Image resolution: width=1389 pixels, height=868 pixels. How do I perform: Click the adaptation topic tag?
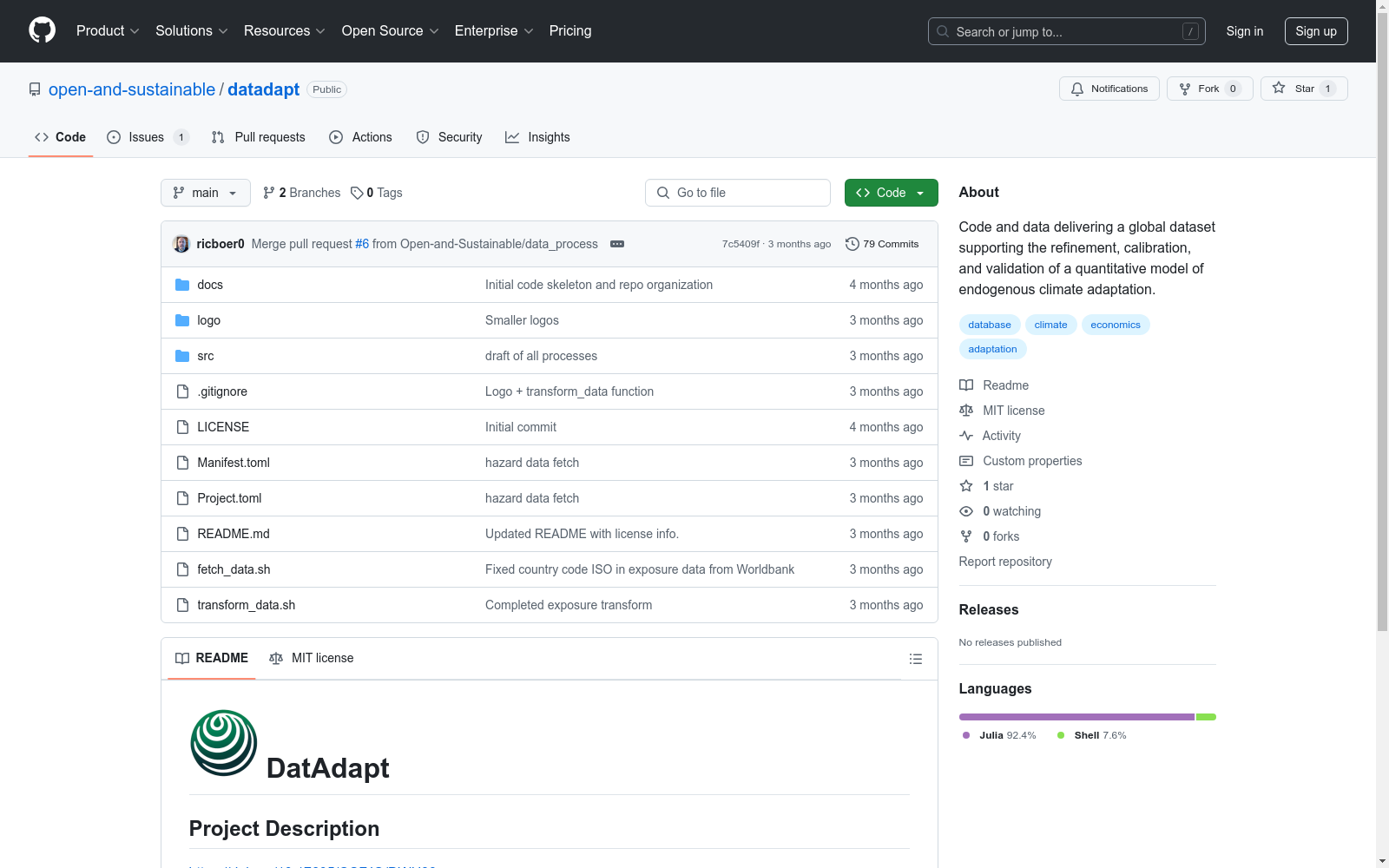point(992,349)
